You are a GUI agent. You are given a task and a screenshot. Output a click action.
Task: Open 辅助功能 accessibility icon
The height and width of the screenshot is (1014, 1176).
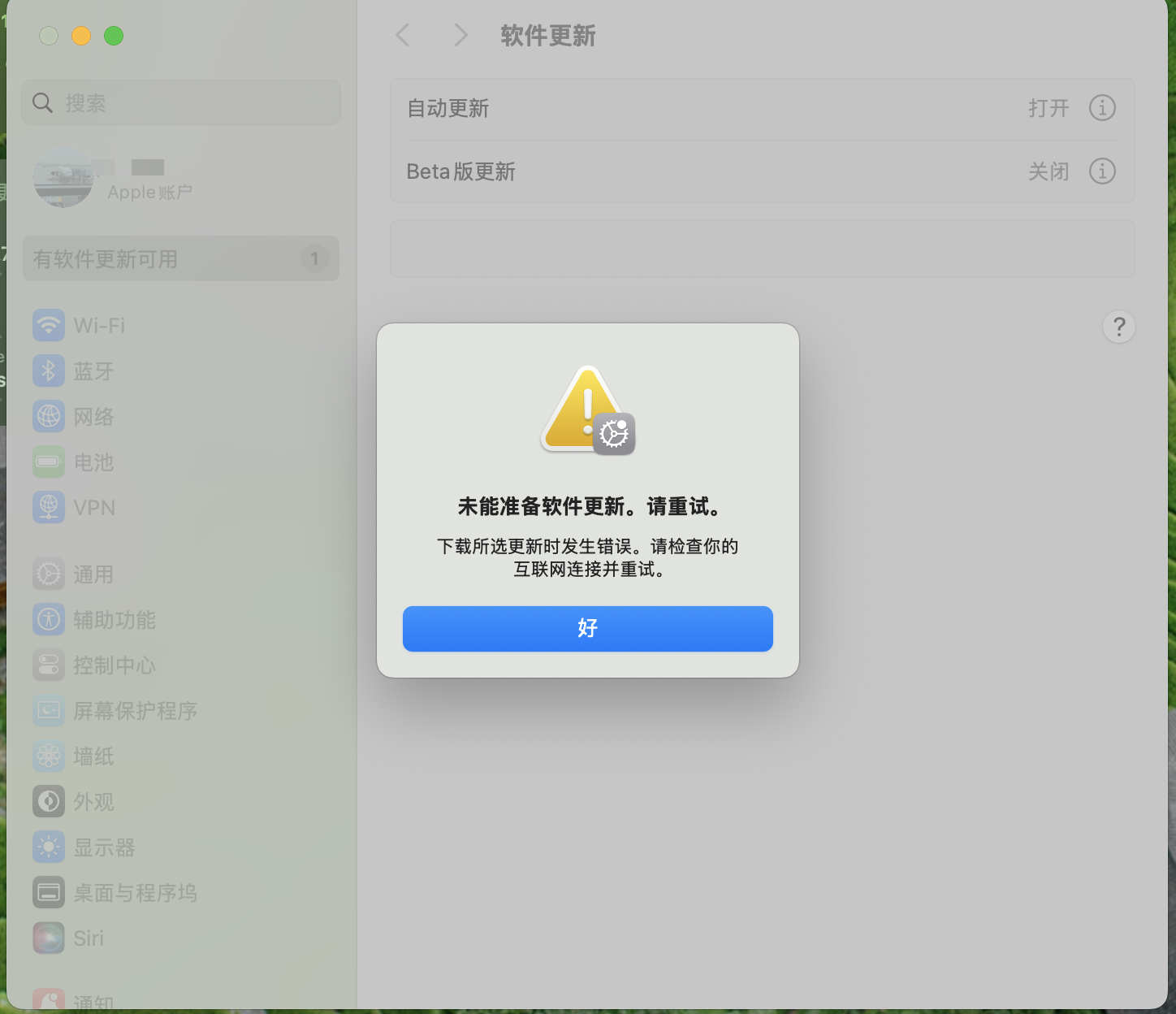point(49,619)
